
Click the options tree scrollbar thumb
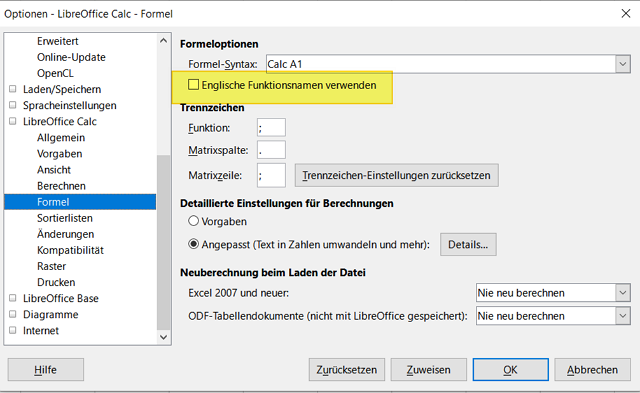164,242
